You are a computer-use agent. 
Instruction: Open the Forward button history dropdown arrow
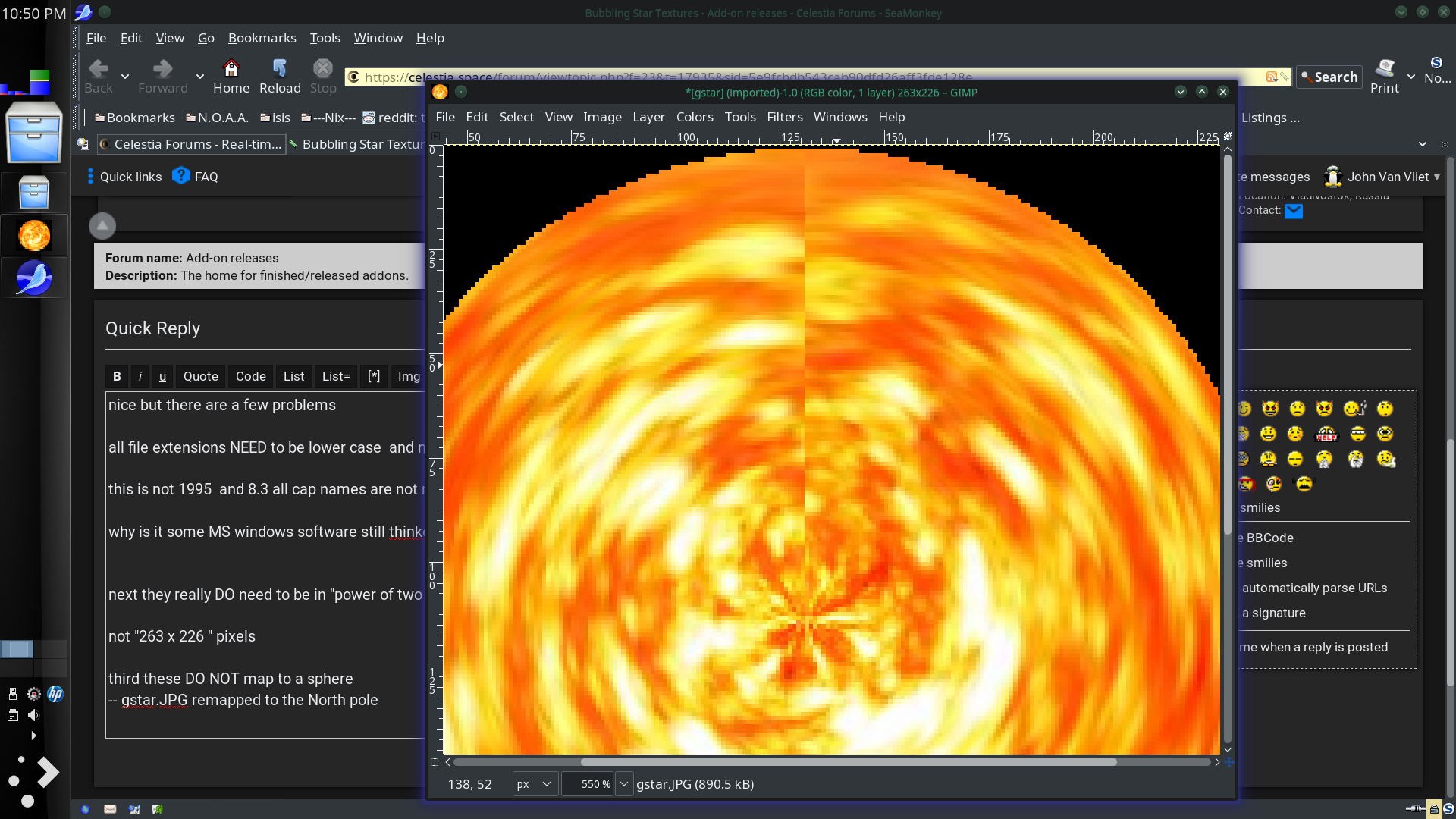point(200,77)
